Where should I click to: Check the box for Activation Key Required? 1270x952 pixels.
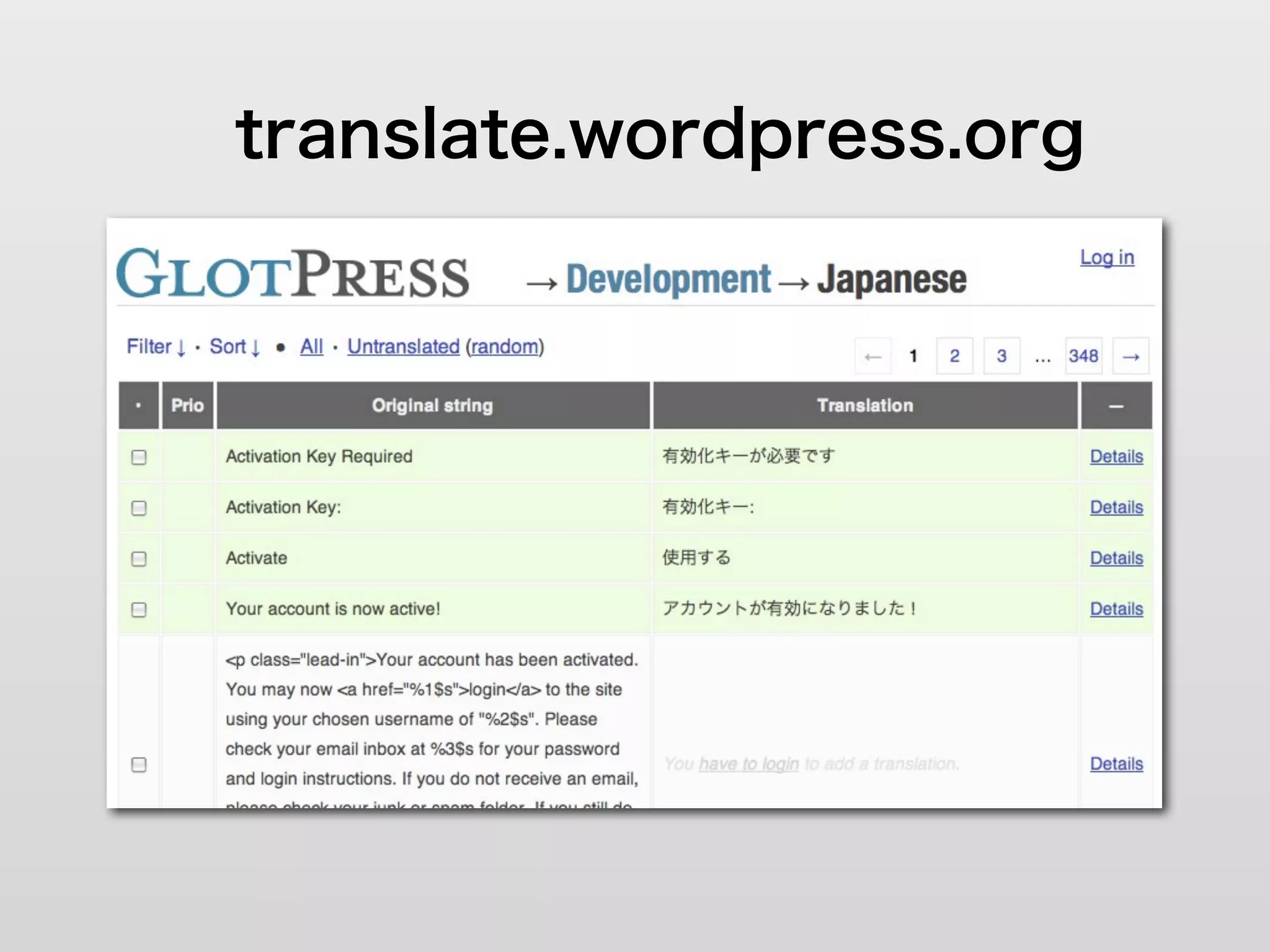[139, 457]
